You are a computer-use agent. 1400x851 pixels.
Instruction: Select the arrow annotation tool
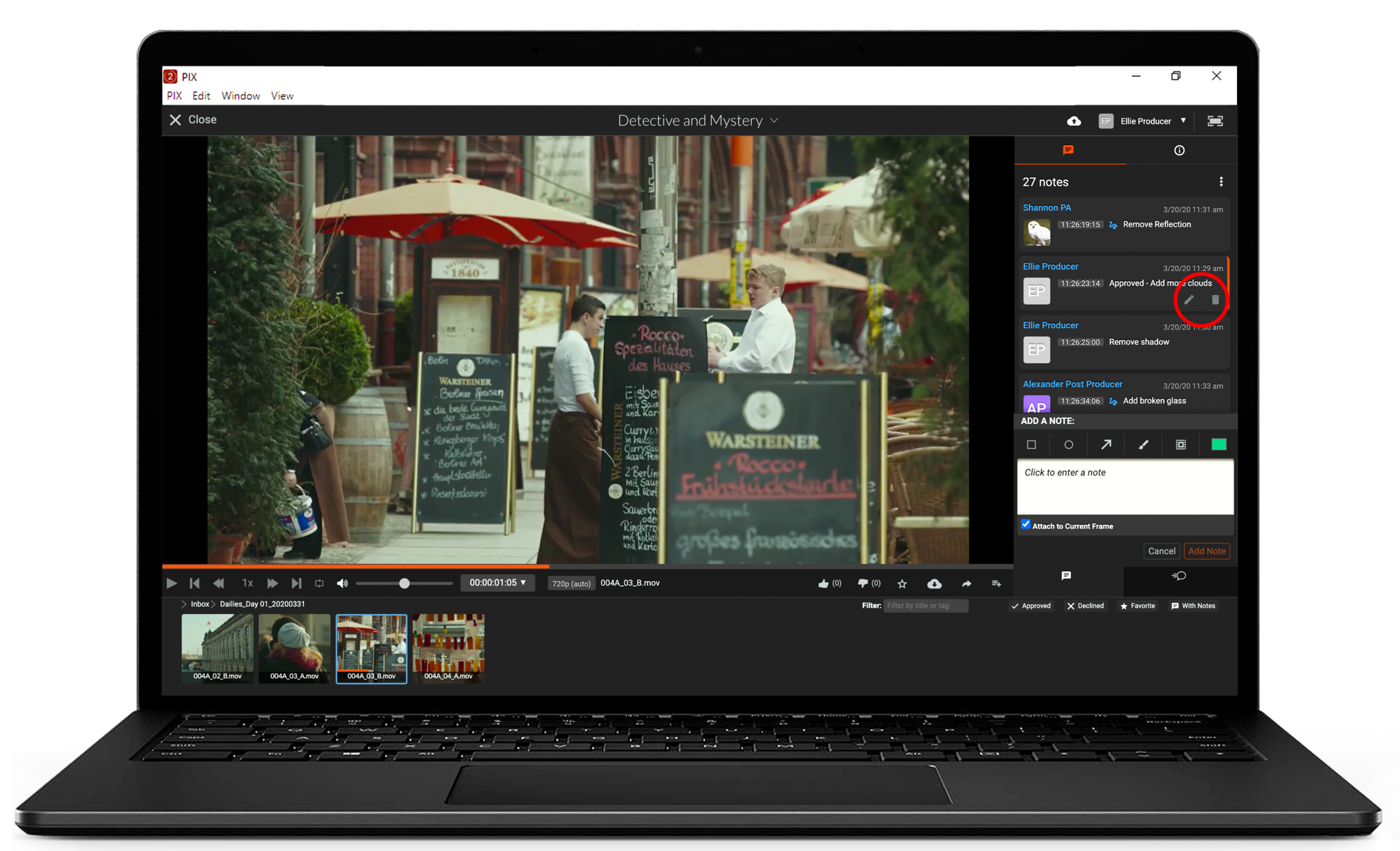click(1106, 445)
